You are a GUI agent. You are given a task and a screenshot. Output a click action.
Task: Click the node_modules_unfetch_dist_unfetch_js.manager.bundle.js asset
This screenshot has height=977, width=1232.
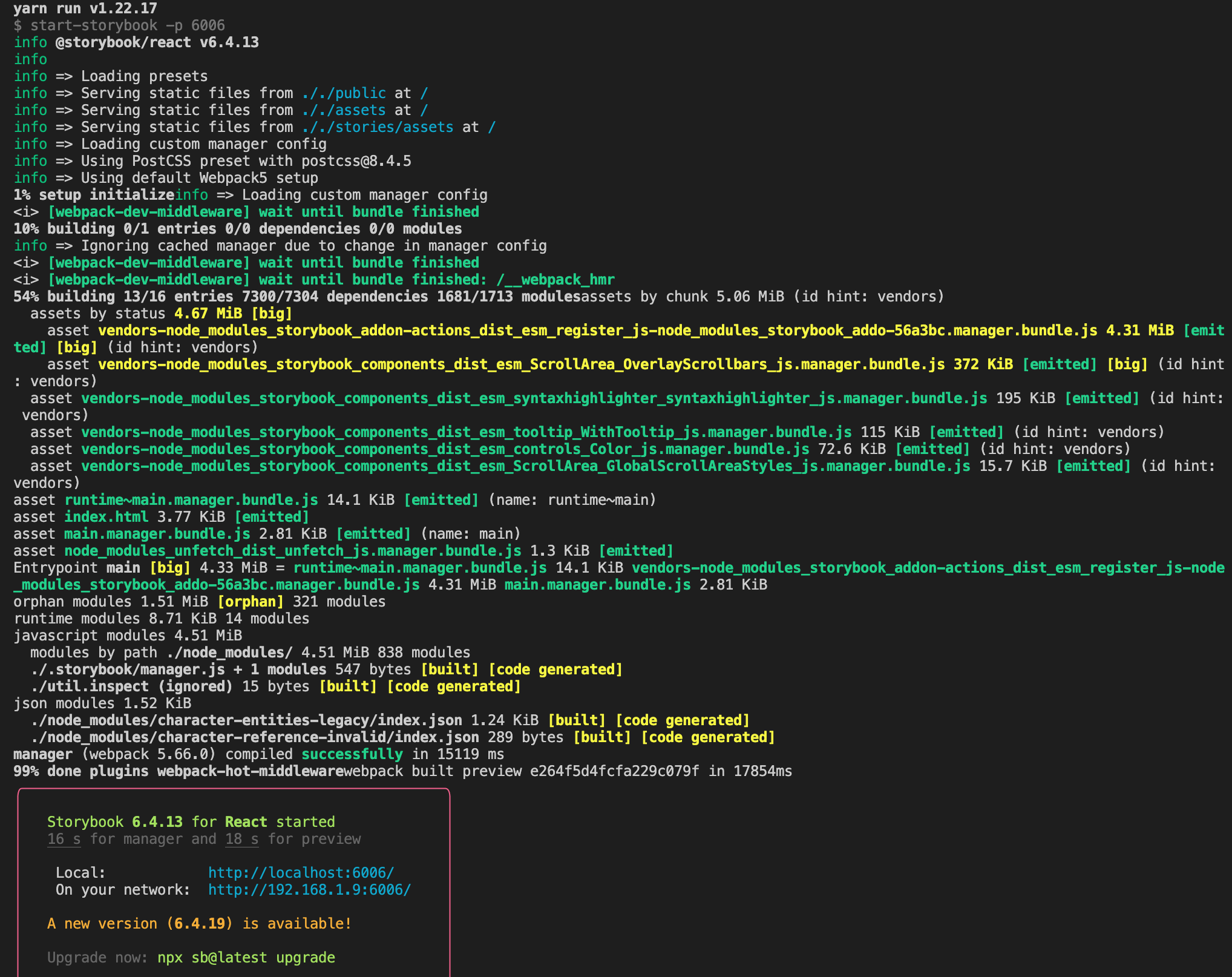click(292, 551)
